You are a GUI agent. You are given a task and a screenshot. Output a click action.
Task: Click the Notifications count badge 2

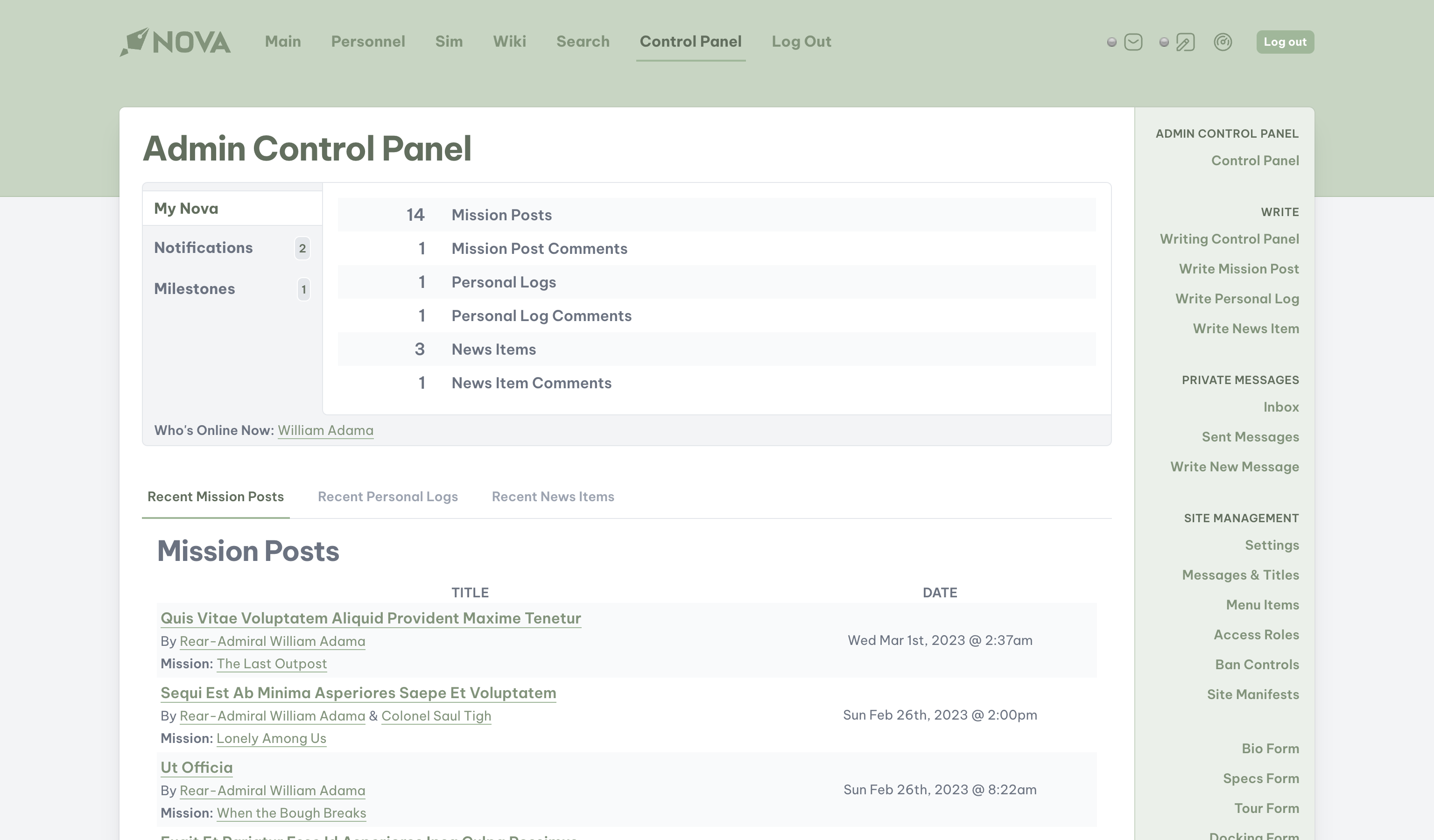[302, 248]
